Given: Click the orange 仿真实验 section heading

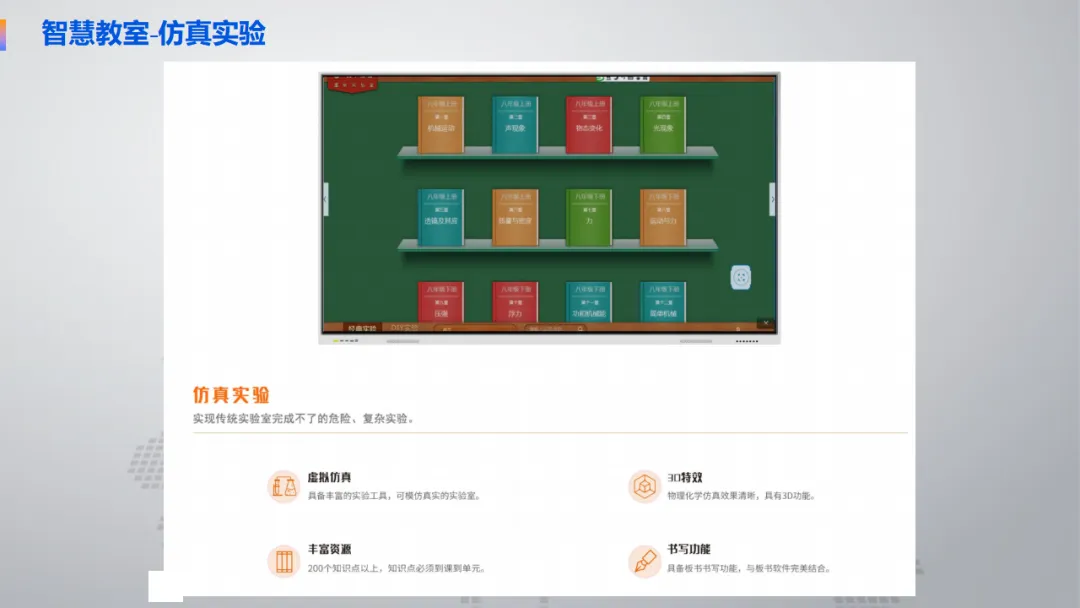Looking at the screenshot, I should [x=231, y=395].
